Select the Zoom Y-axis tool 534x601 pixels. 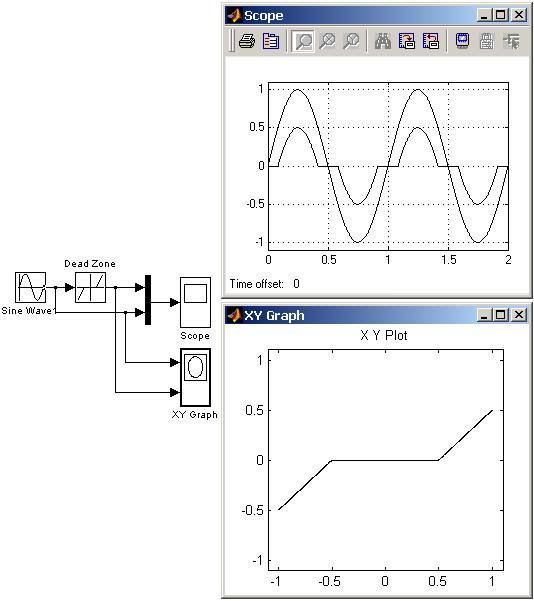click(351, 41)
